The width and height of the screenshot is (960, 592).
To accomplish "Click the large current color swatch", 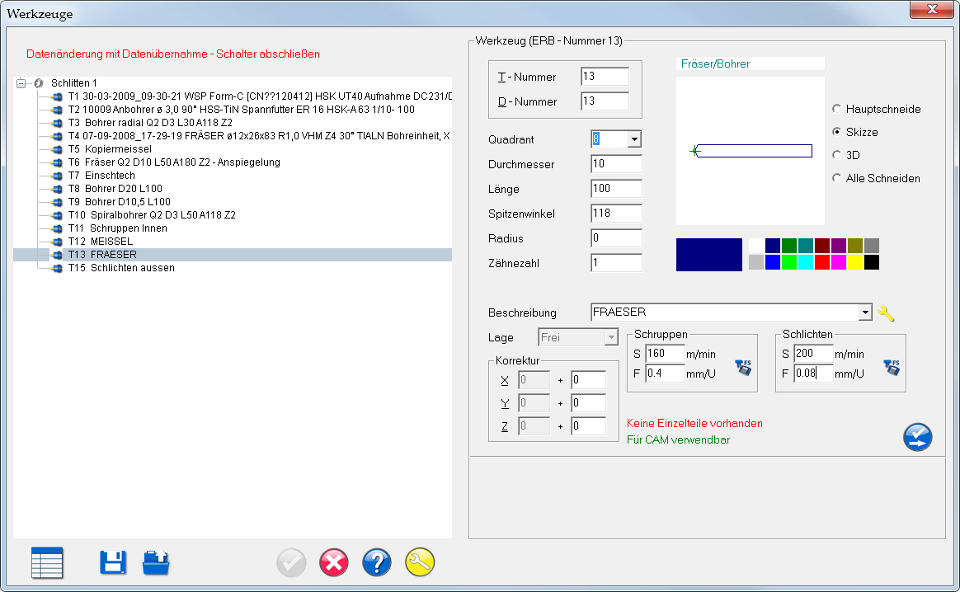I will tap(709, 254).
